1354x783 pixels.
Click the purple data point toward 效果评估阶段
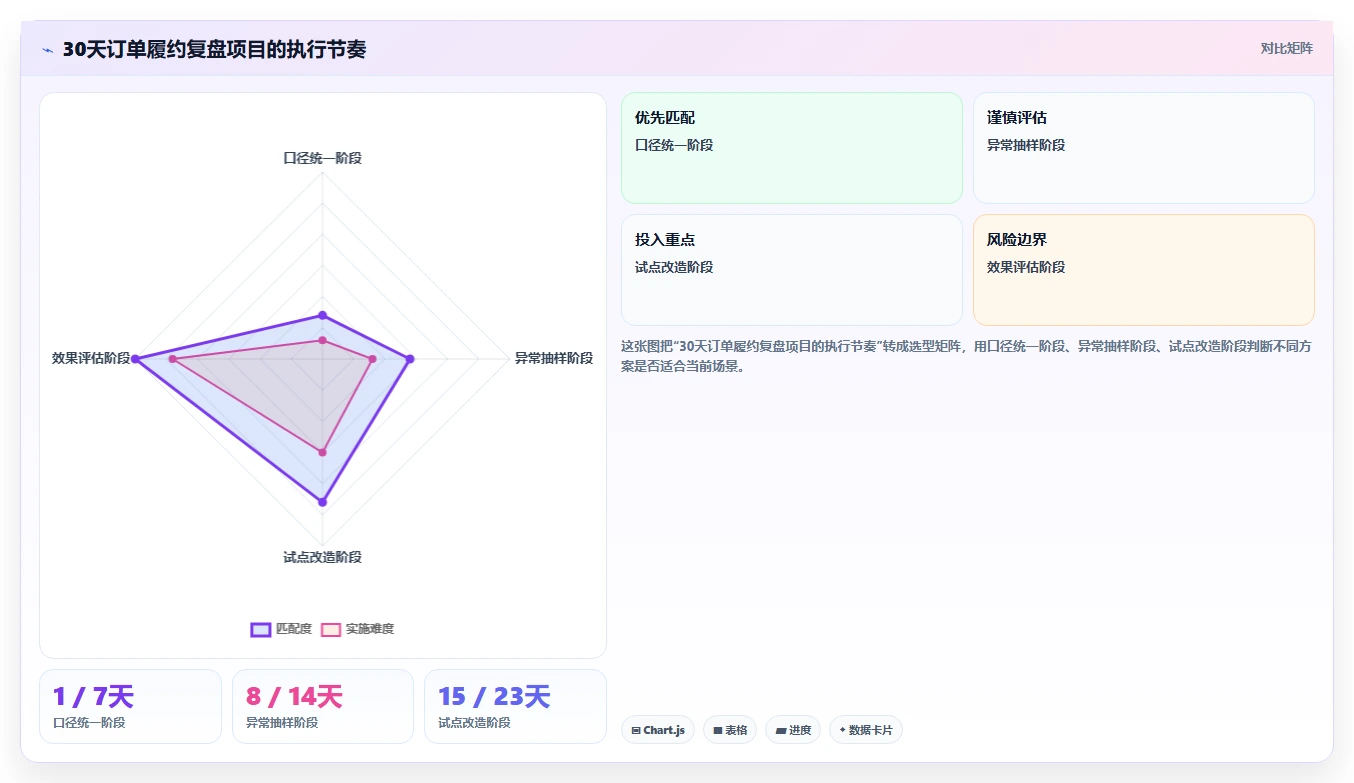(x=135, y=359)
